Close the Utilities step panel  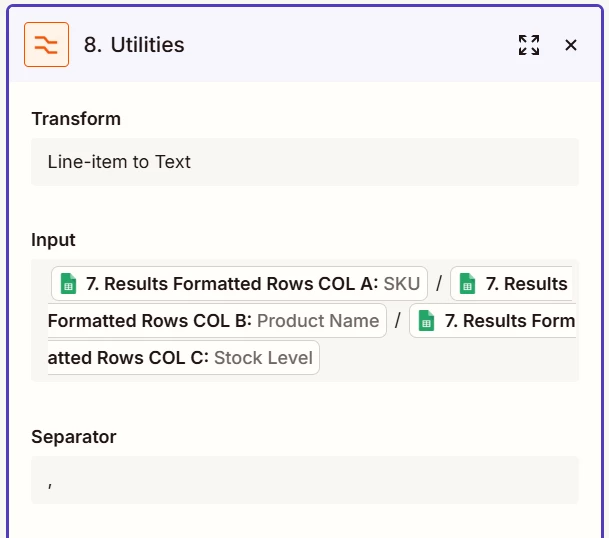pyautogui.click(x=571, y=45)
